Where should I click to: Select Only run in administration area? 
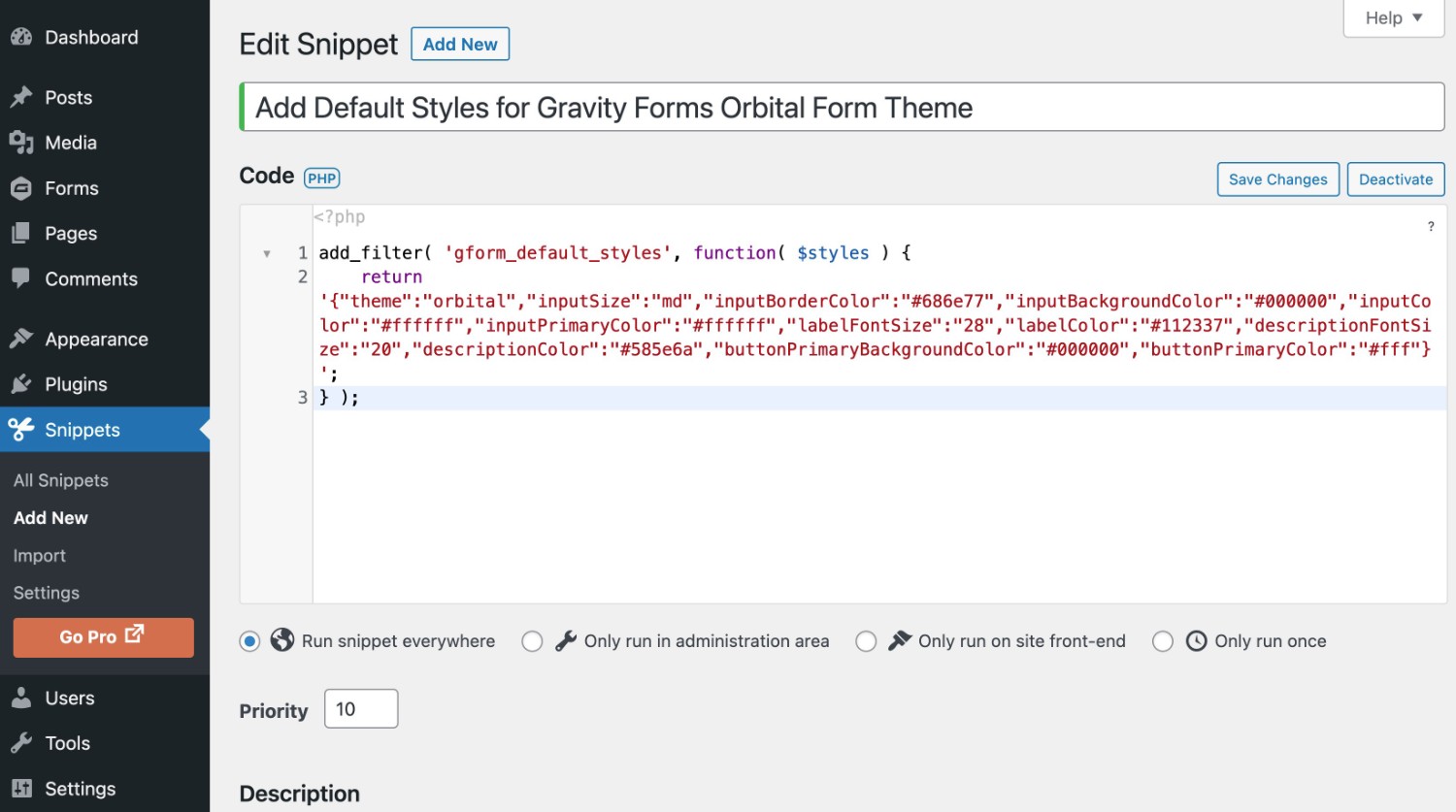coord(532,640)
